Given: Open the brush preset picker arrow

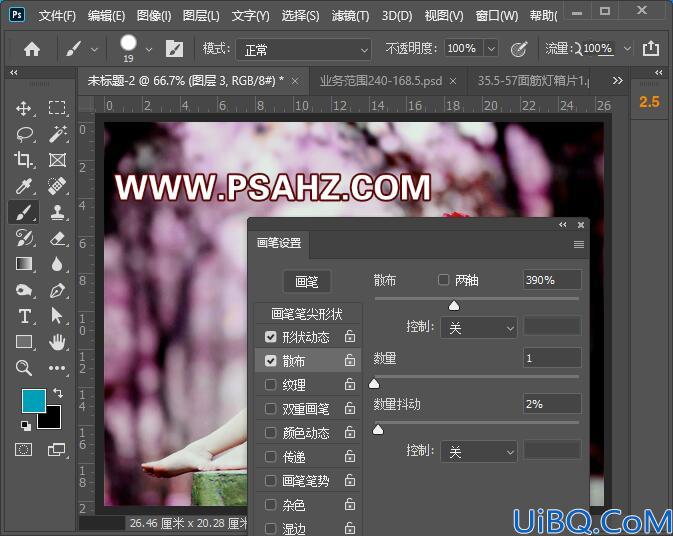Looking at the screenshot, I should [149, 50].
